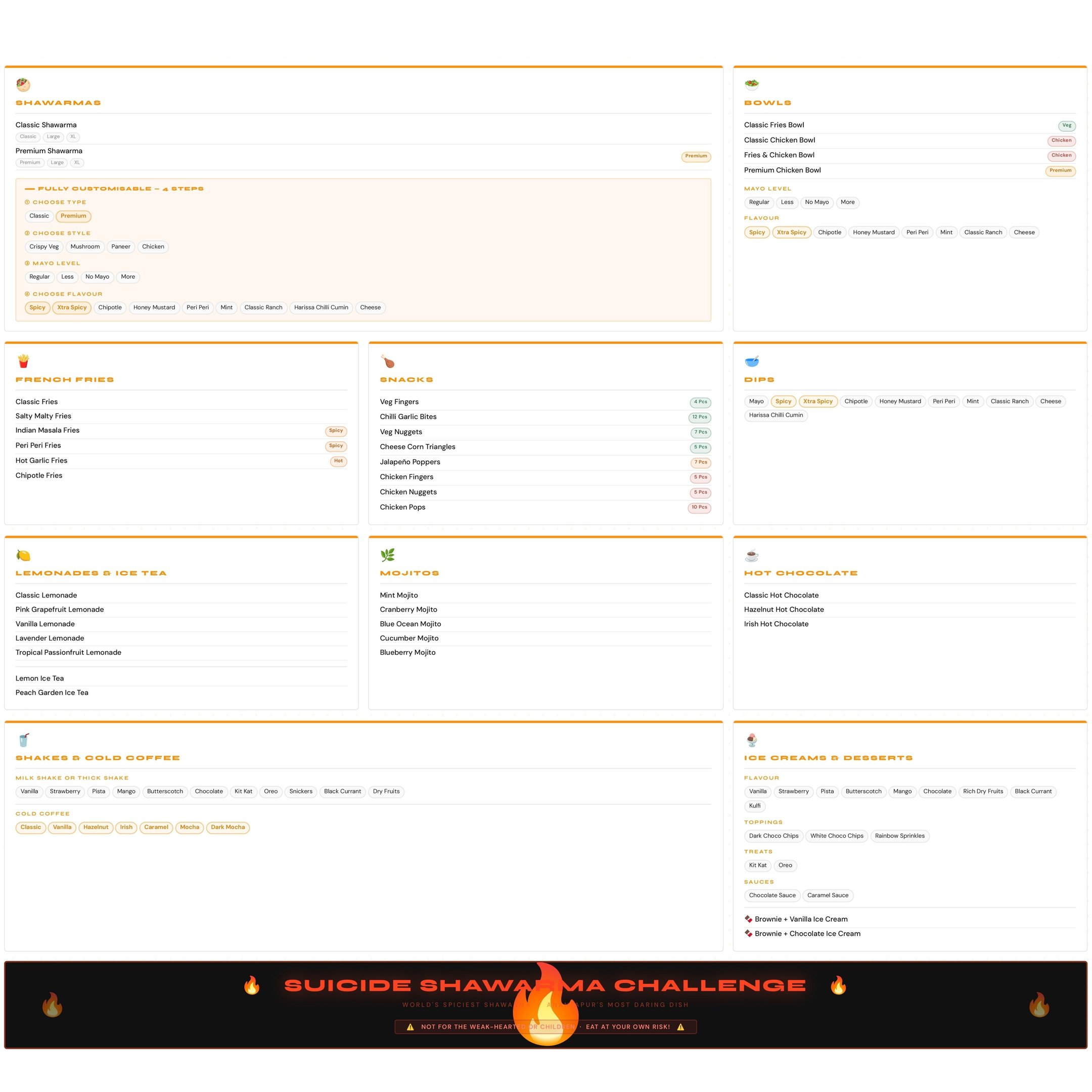
Task: Select Harissa Chilli Cumin shawarma flavour
Action: 321,307
